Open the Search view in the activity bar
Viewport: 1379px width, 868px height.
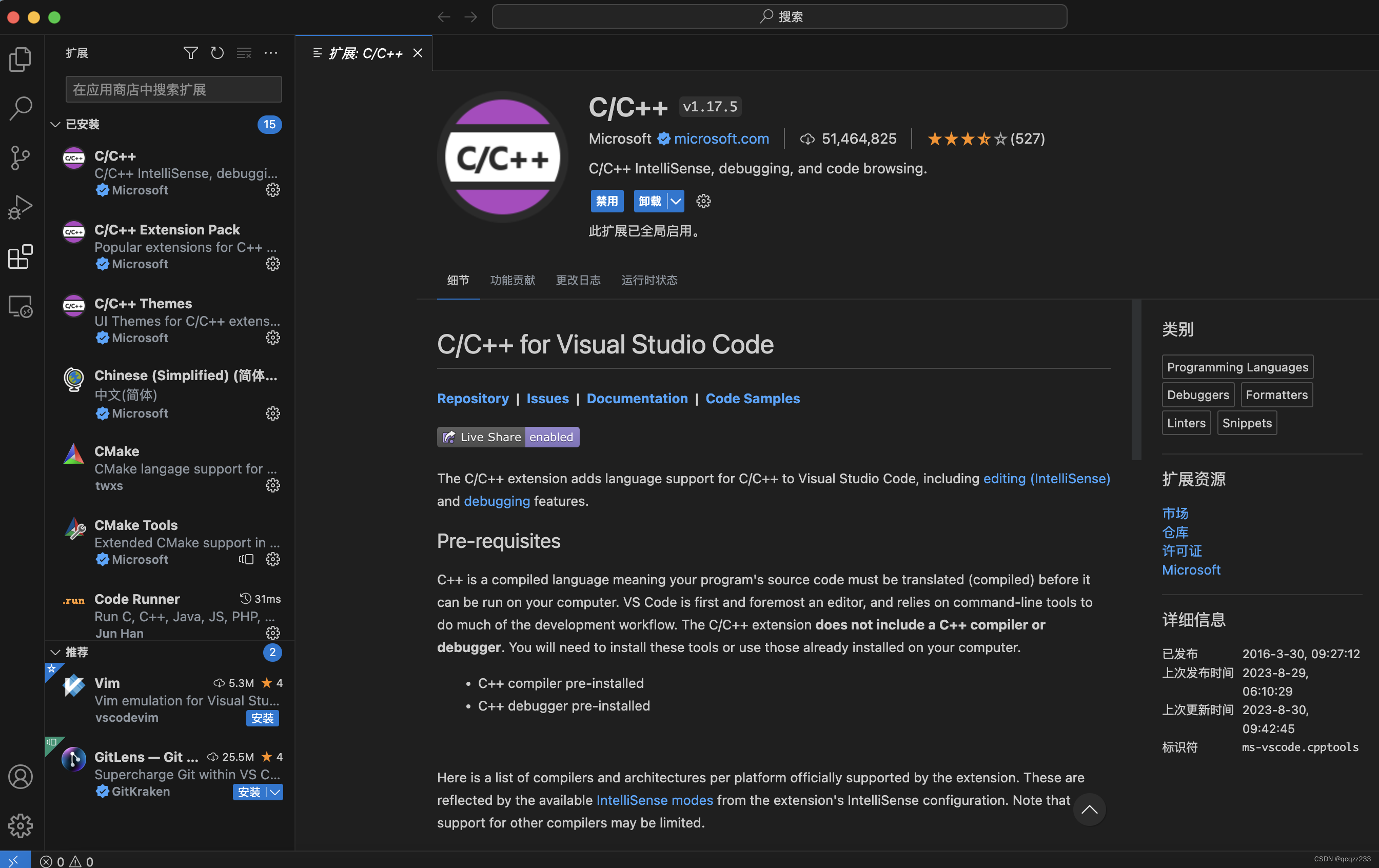(21, 108)
